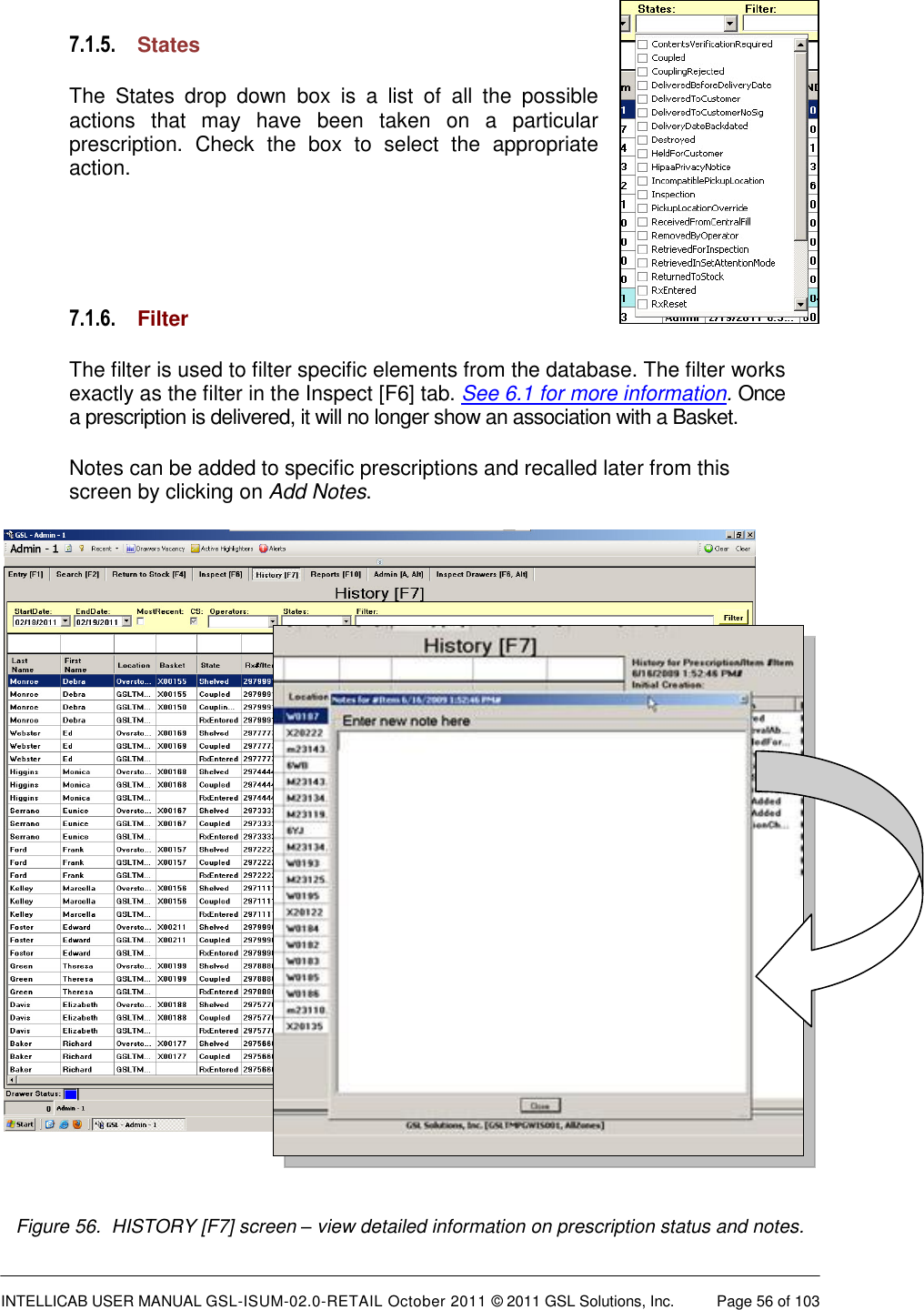
Task: Select the GSL - Admin - 1 taskbar item
Action: pyautogui.click(x=131, y=1124)
